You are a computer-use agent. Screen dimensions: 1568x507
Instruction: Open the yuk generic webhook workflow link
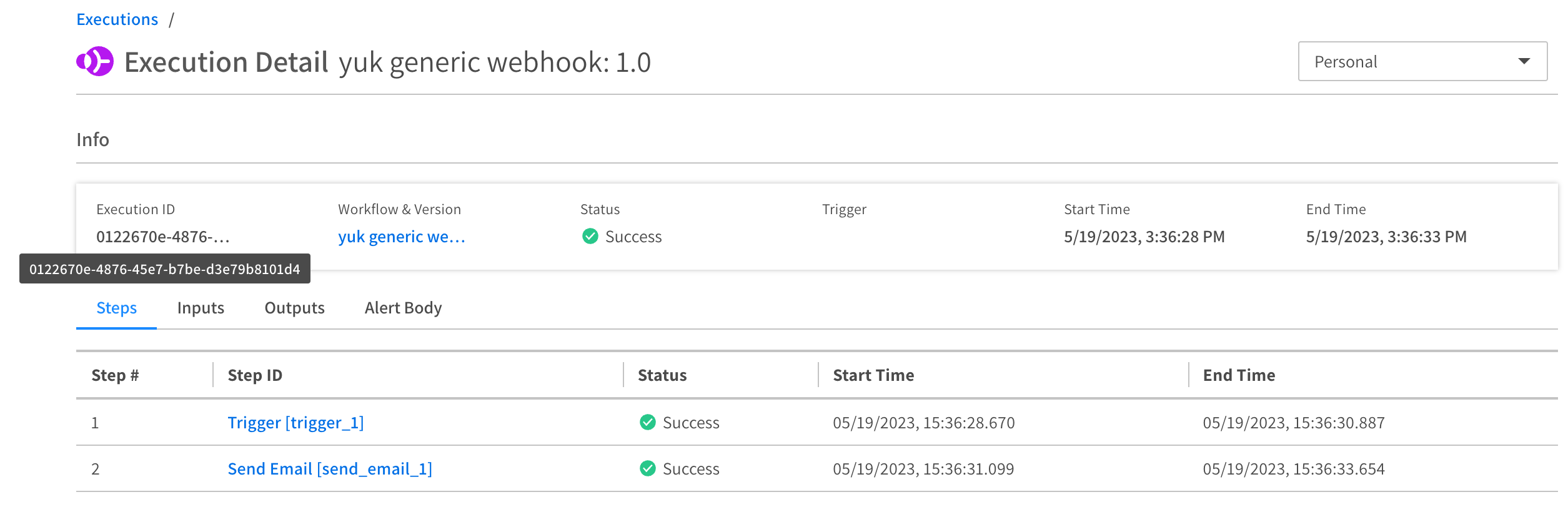[x=401, y=237]
